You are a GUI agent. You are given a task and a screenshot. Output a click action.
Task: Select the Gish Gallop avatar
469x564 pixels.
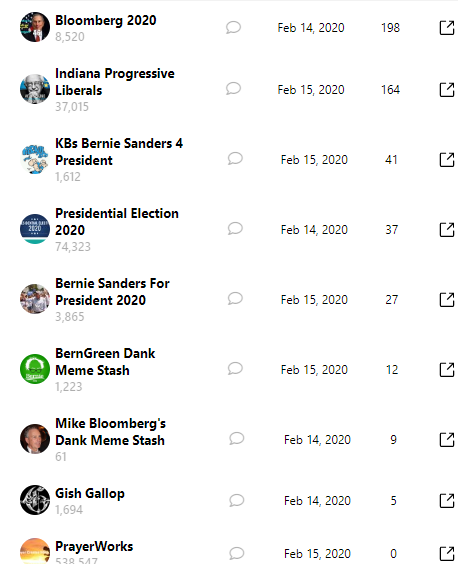35,500
